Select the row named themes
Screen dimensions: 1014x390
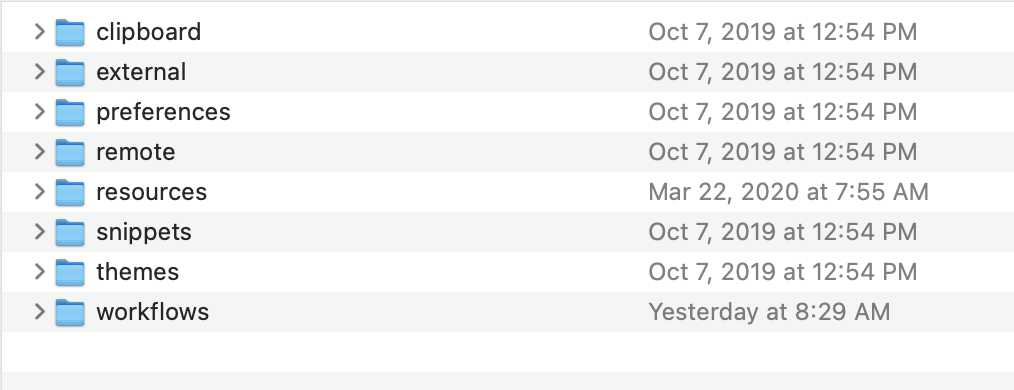[507, 272]
